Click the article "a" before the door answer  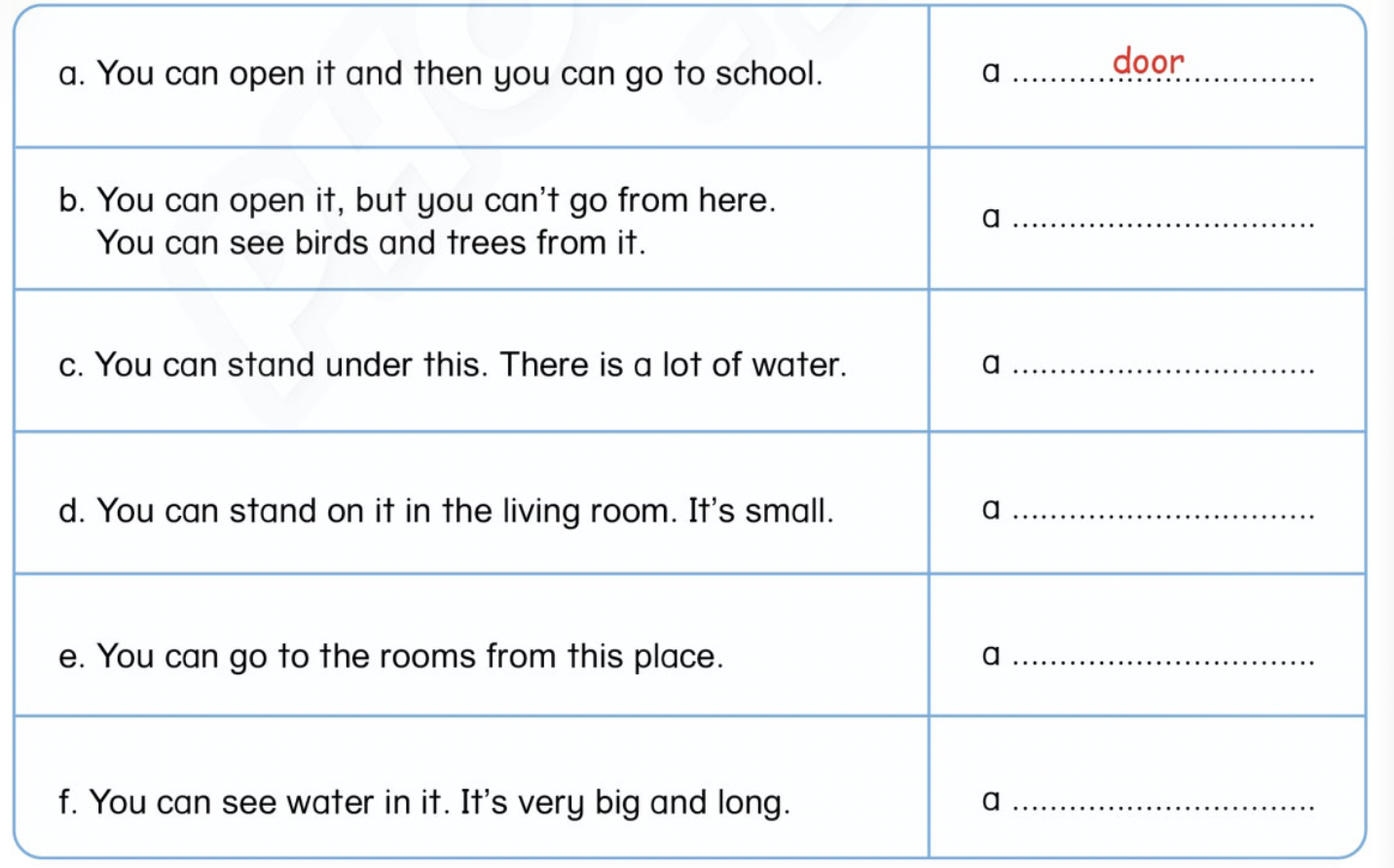click(x=991, y=72)
